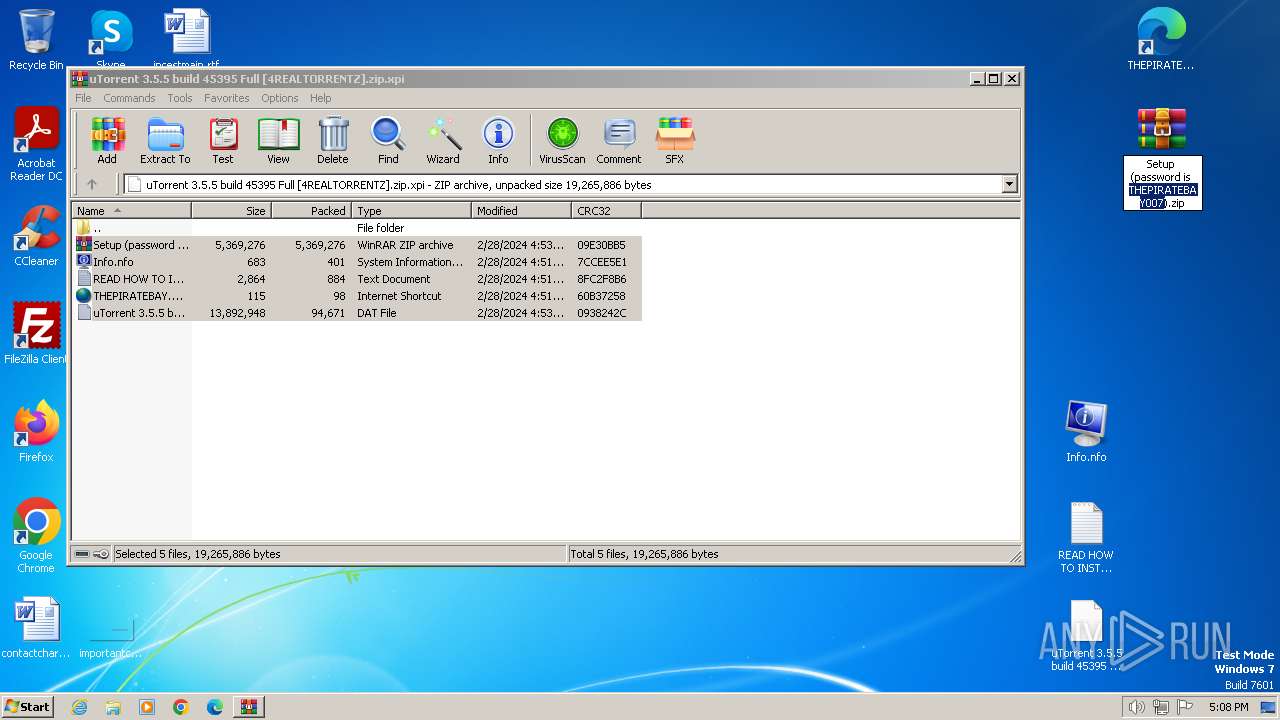Click the Extract To toolbar icon
Viewport: 1280px width, 720px height.
165,141
